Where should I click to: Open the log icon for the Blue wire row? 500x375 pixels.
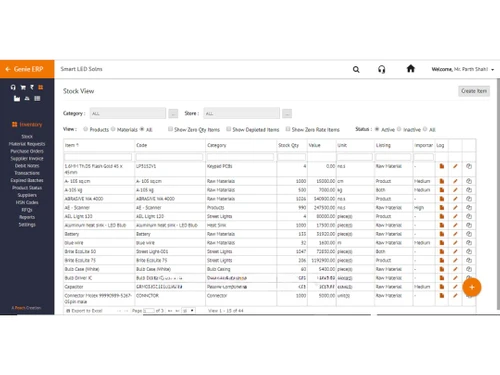[442, 243]
